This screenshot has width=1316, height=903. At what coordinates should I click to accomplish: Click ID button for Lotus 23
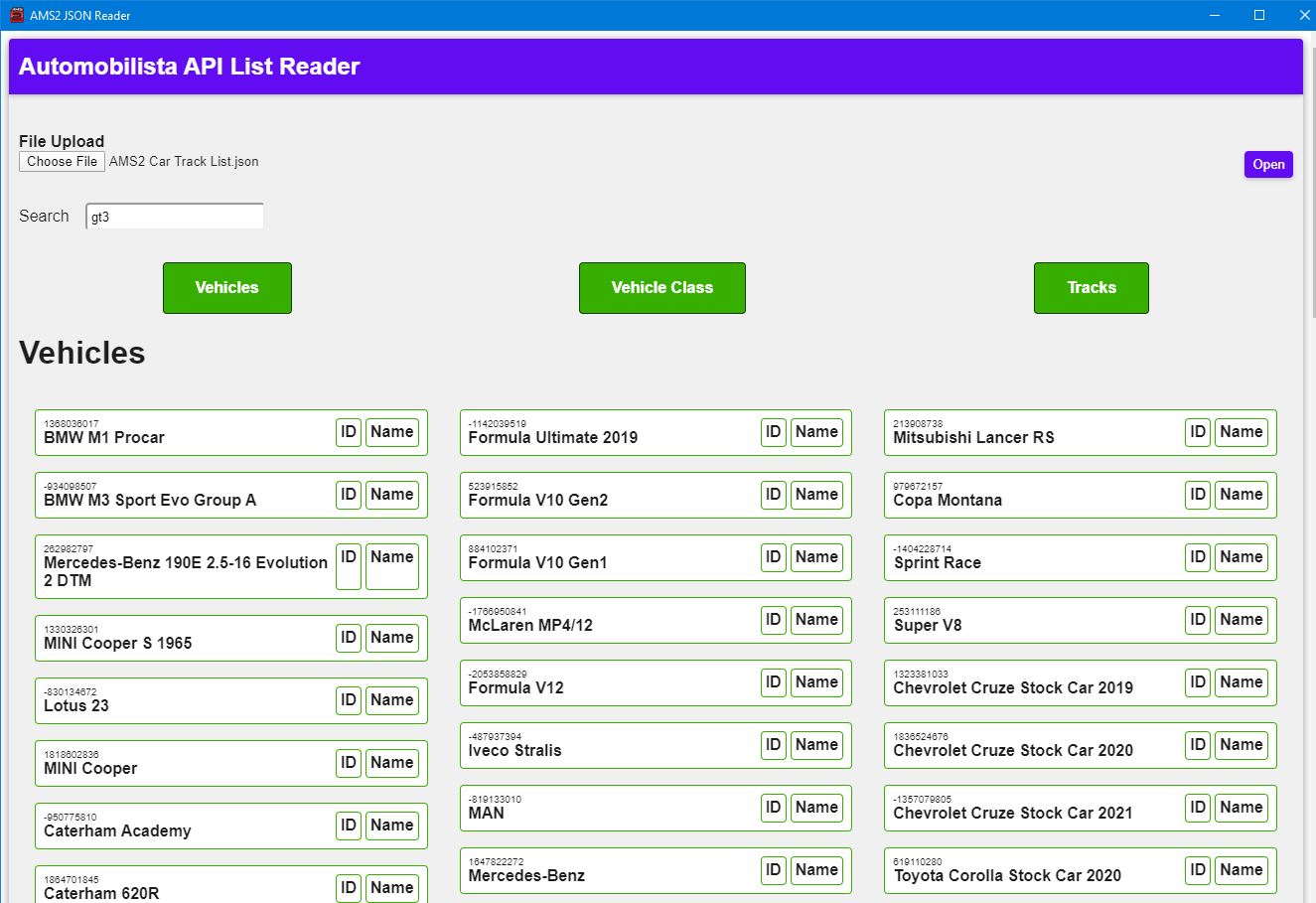coord(349,700)
